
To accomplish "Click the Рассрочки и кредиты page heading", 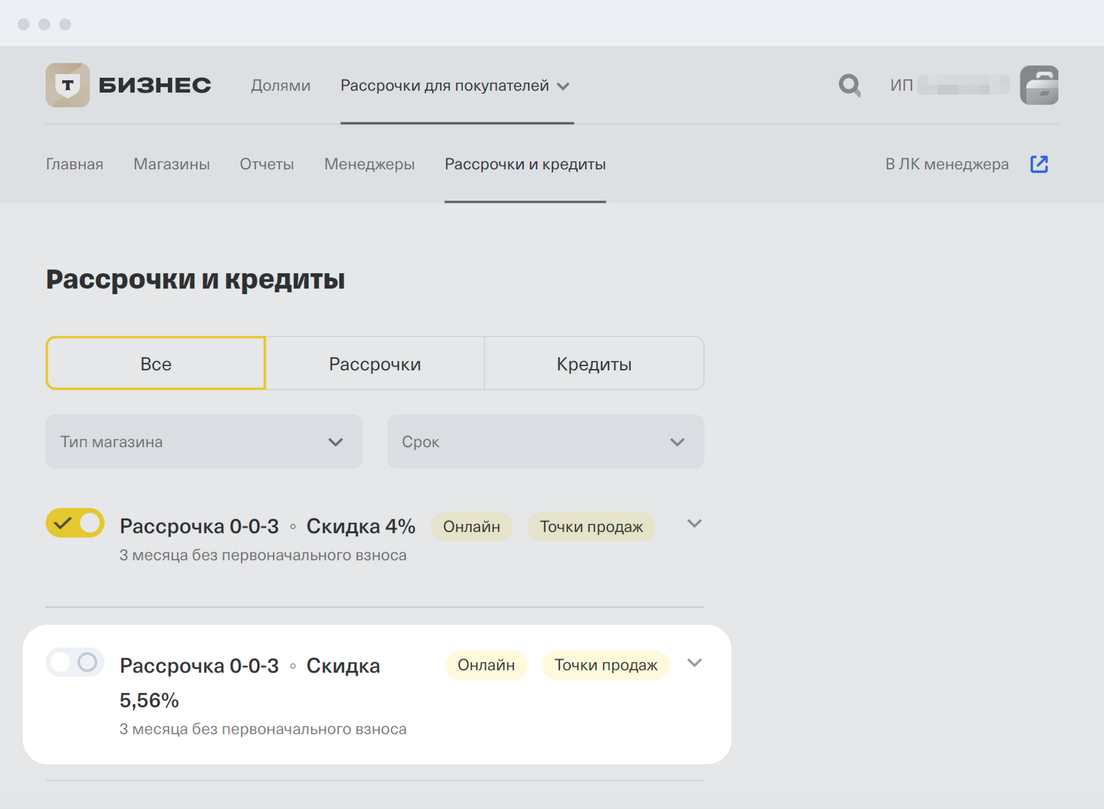I will pos(196,280).
